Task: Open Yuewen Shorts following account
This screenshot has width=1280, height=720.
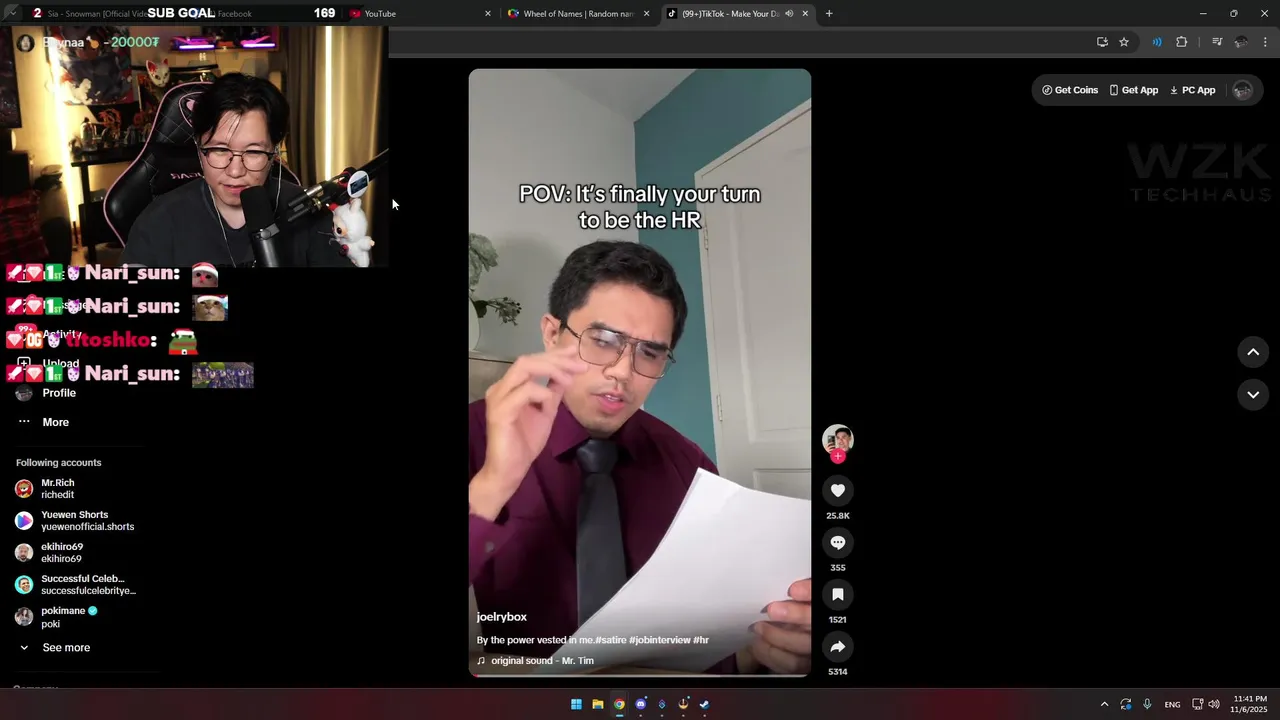Action: coord(75,521)
